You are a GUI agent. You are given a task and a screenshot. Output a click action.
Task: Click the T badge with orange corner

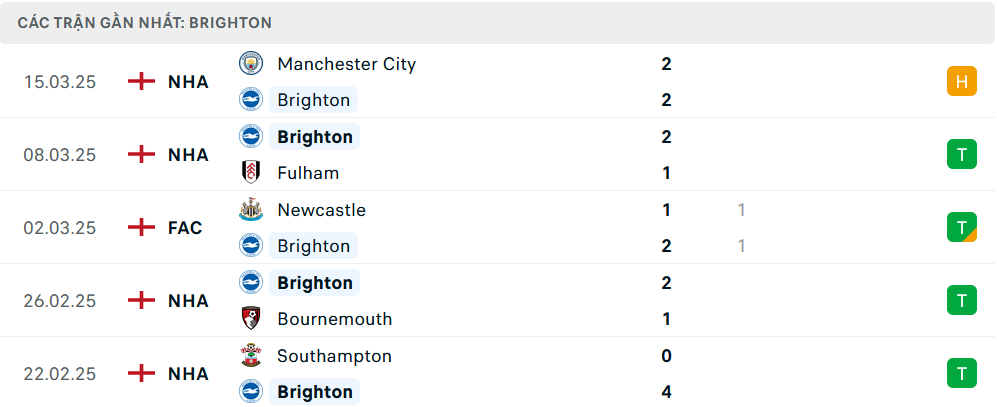click(x=961, y=227)
